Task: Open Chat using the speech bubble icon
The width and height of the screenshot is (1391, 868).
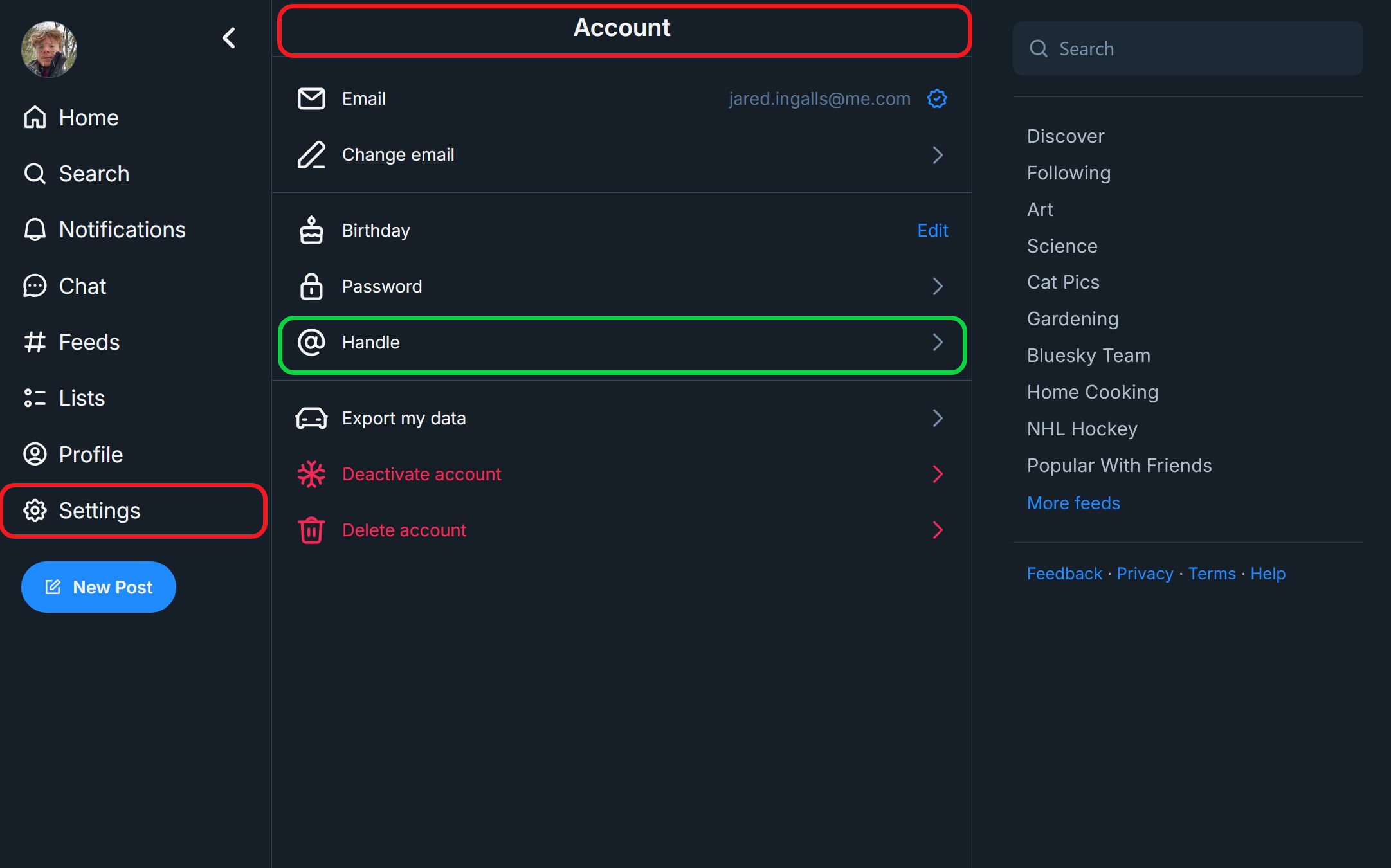Action: (35, 285)
